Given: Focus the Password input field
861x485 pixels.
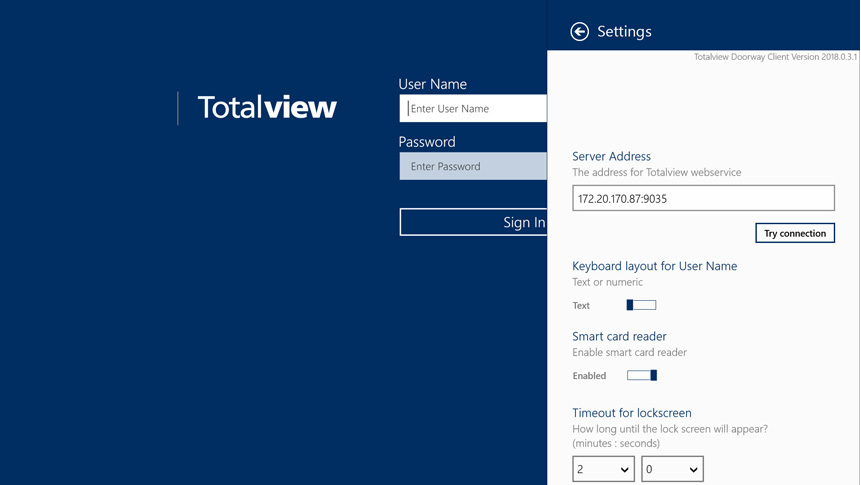Looking at the screenshot, I should point(473,166).
